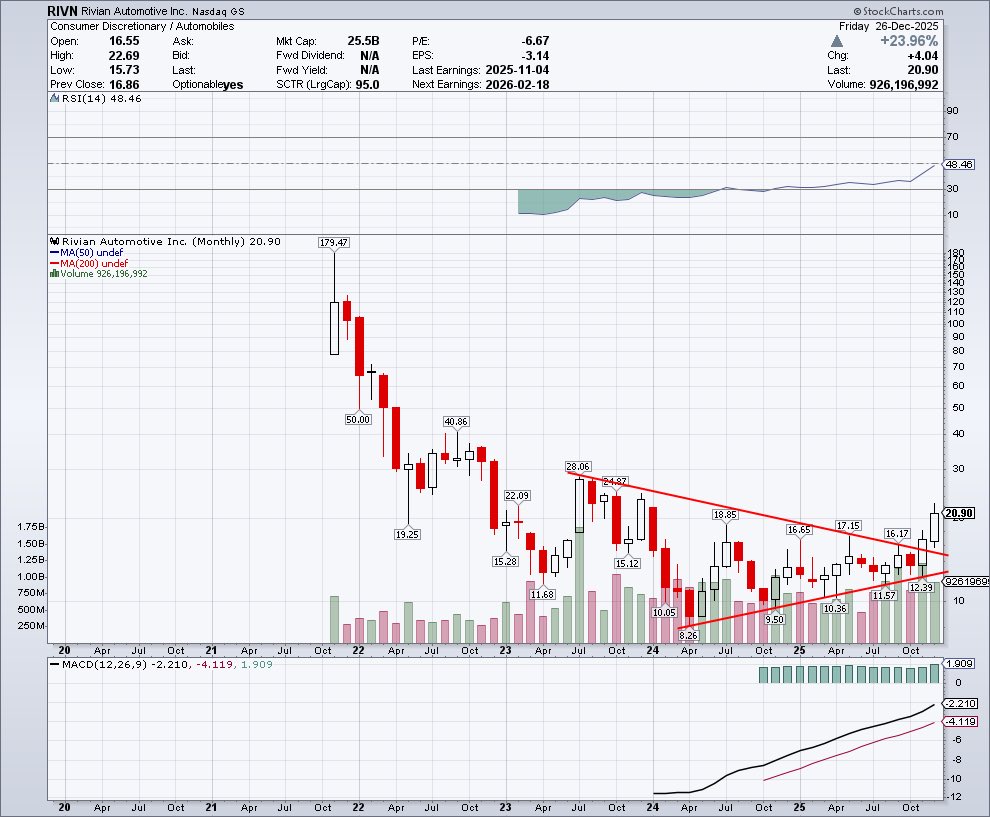Click the tall white IPO month candlestick
This screenshot has height=817, width=990.
click(x=335, y=328)
